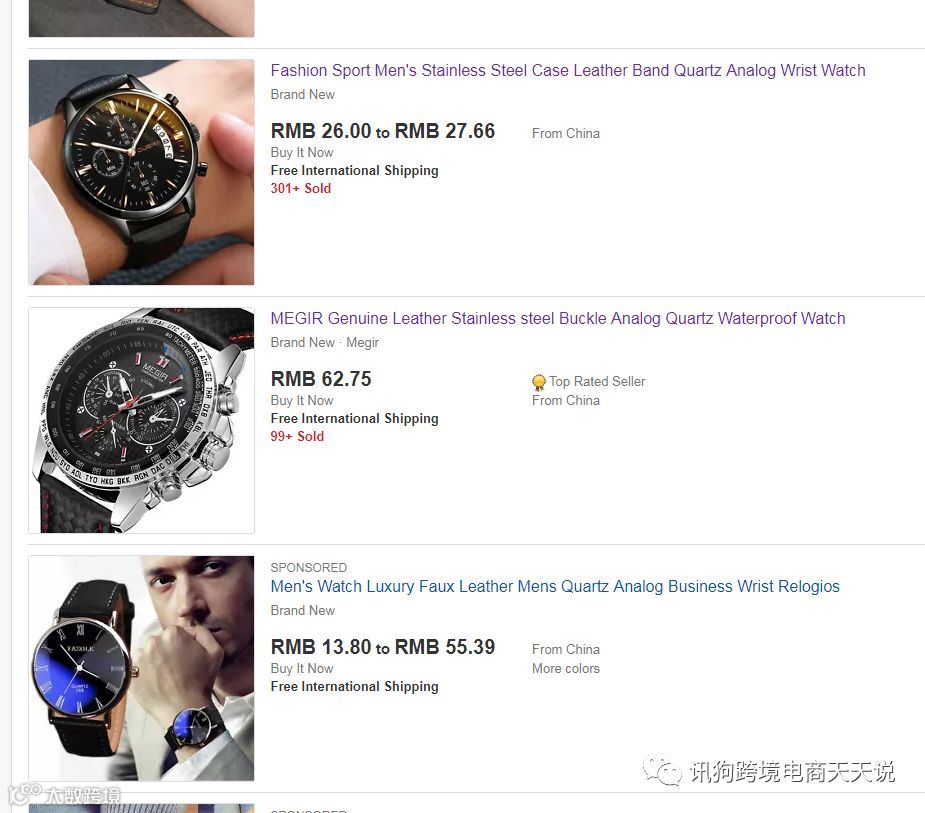Viewport: 925px width, 813px height.
Task: Open the MEGIR Genuine Leather Waterproof Watch listing
Action: pyautogui.click(x=557, y=319)
